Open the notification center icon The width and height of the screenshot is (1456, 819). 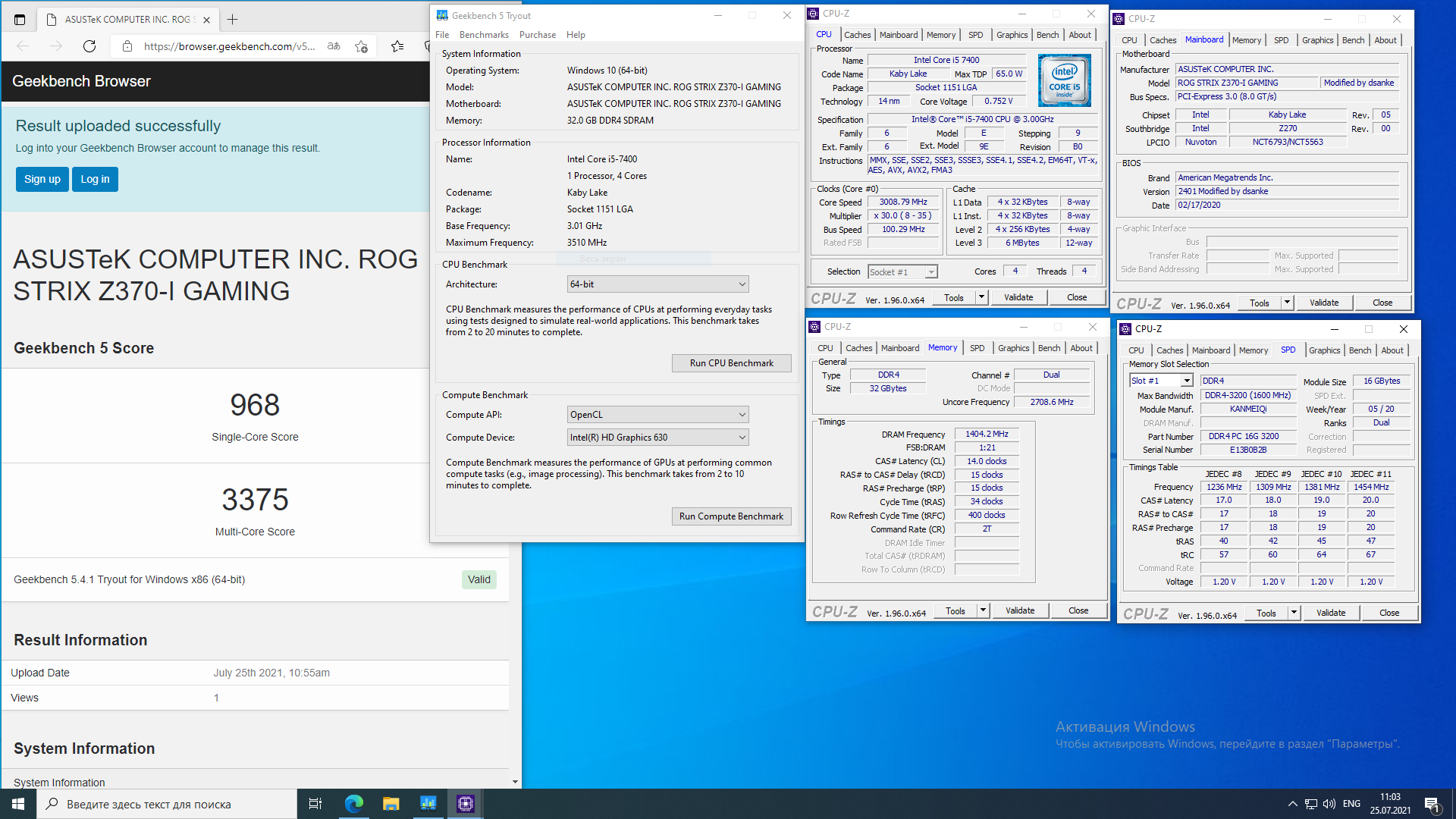(x=1432, y=805)
